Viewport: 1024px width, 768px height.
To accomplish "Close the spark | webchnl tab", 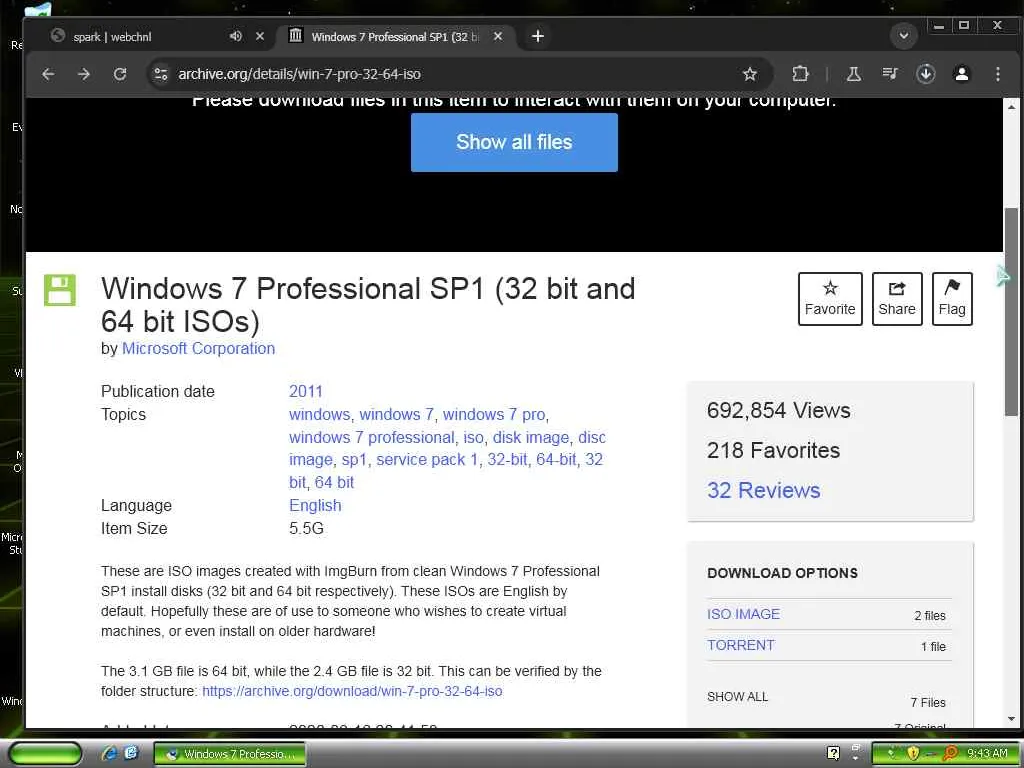I will (260, 37).
